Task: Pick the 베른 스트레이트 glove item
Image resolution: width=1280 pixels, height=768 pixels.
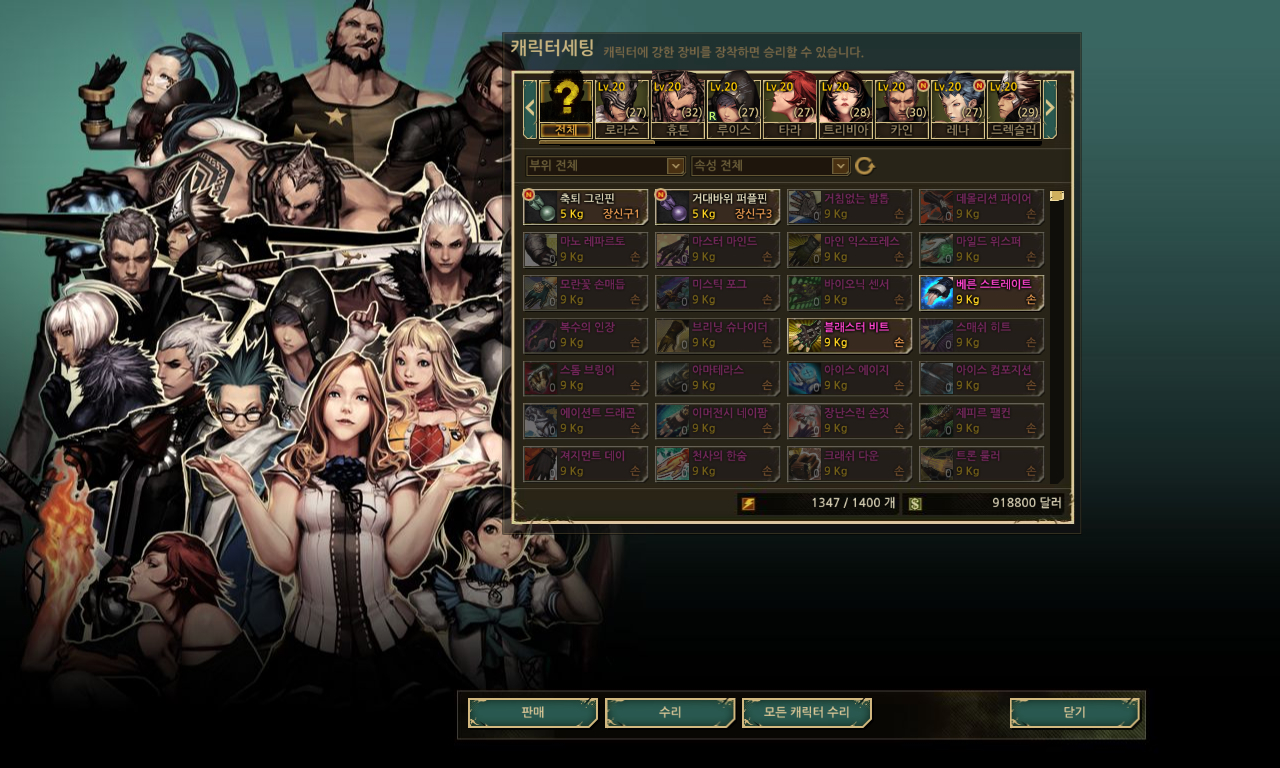Action: (982, 293)
